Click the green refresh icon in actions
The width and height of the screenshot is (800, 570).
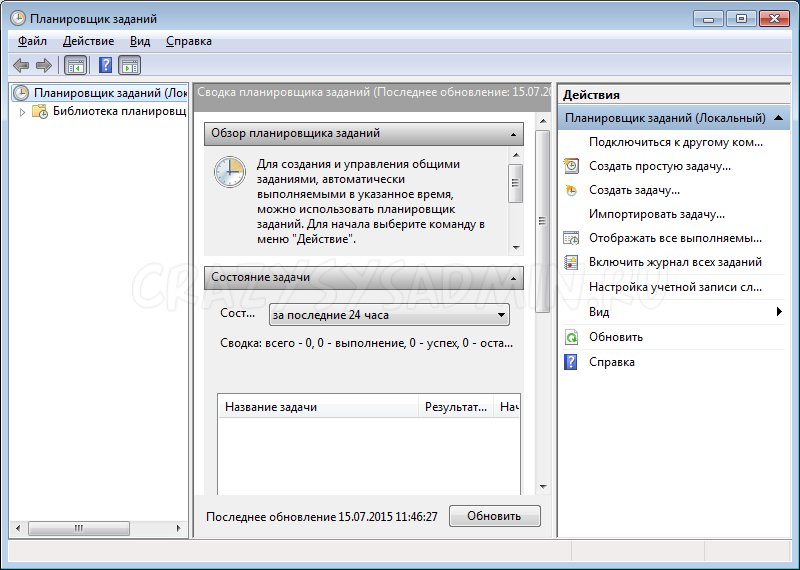[x=571, y=338]
